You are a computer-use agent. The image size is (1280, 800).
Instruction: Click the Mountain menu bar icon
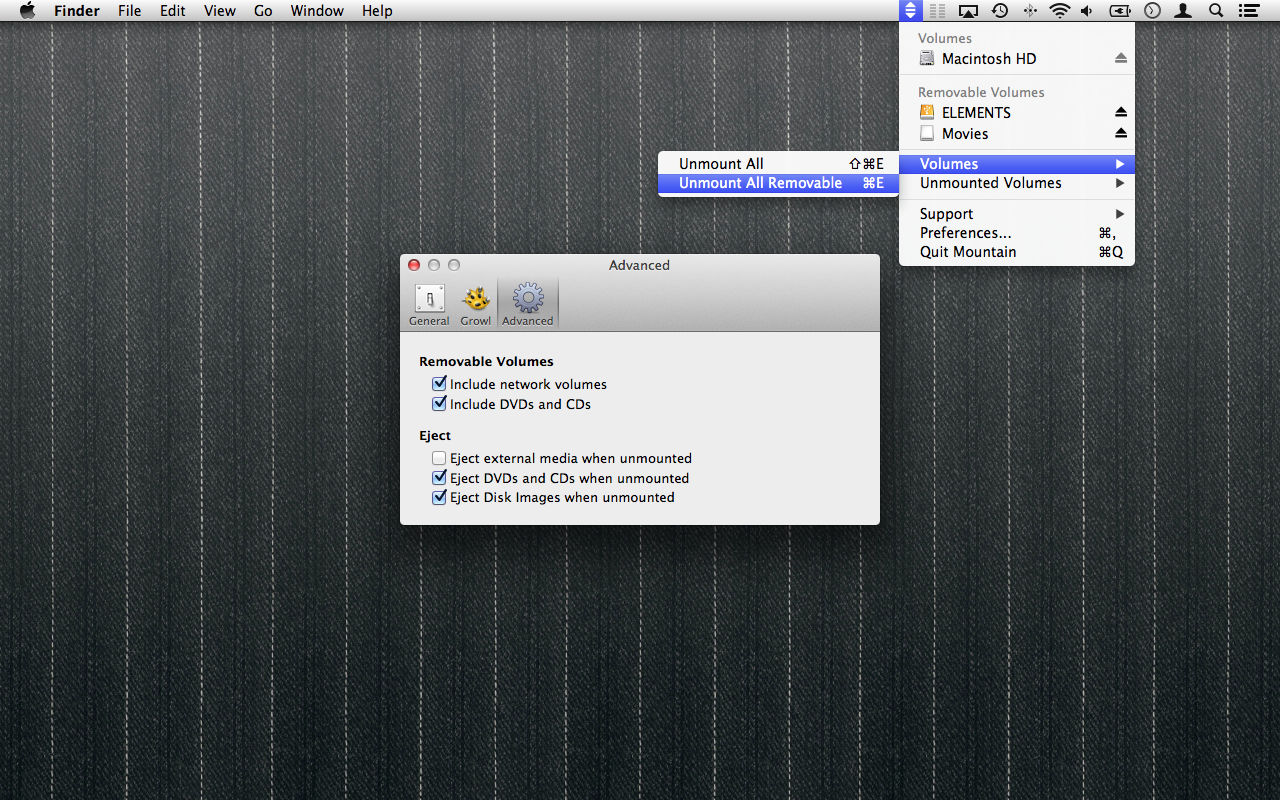909,11
